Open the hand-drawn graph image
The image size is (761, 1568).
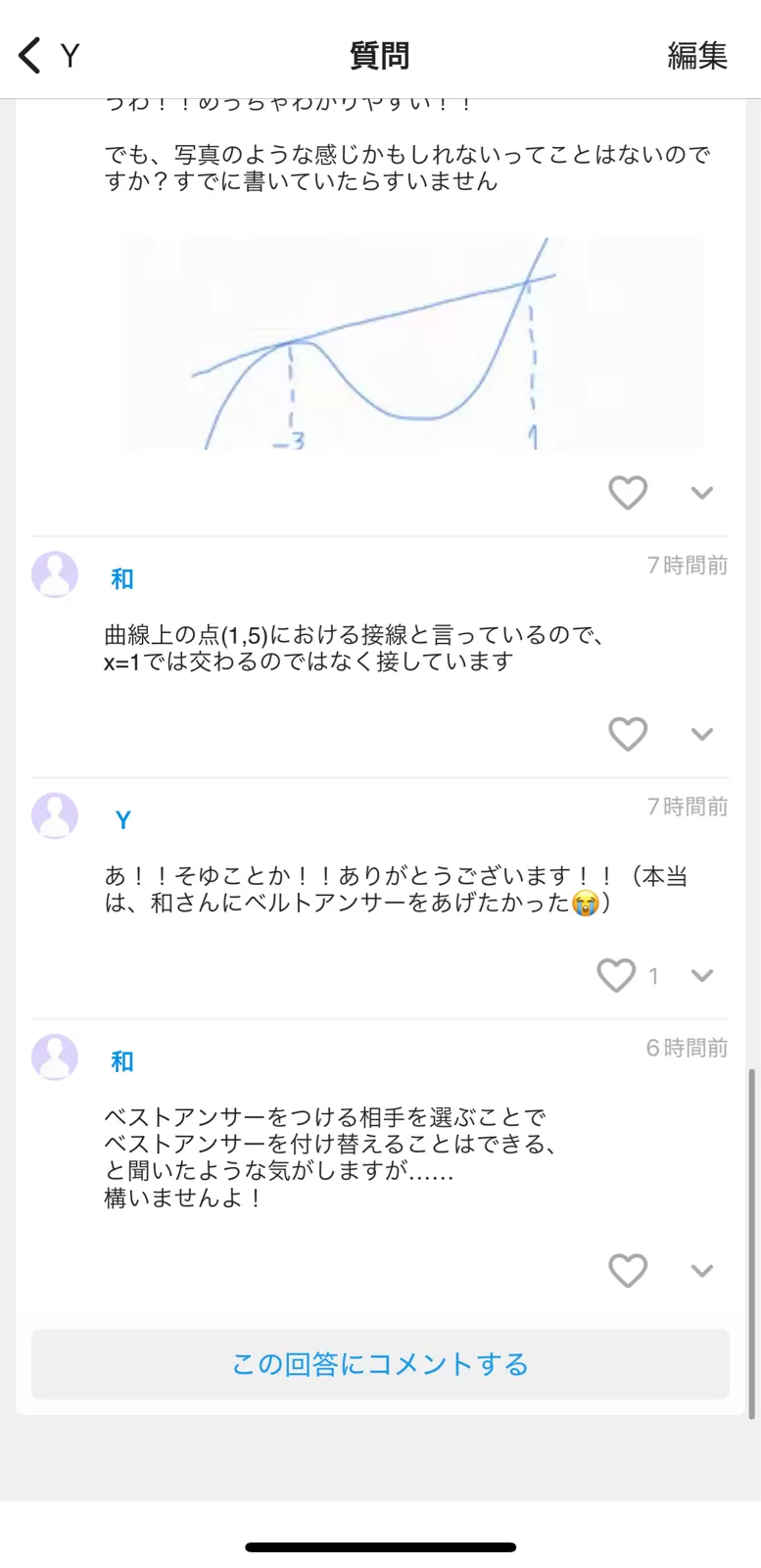[411, 343]
